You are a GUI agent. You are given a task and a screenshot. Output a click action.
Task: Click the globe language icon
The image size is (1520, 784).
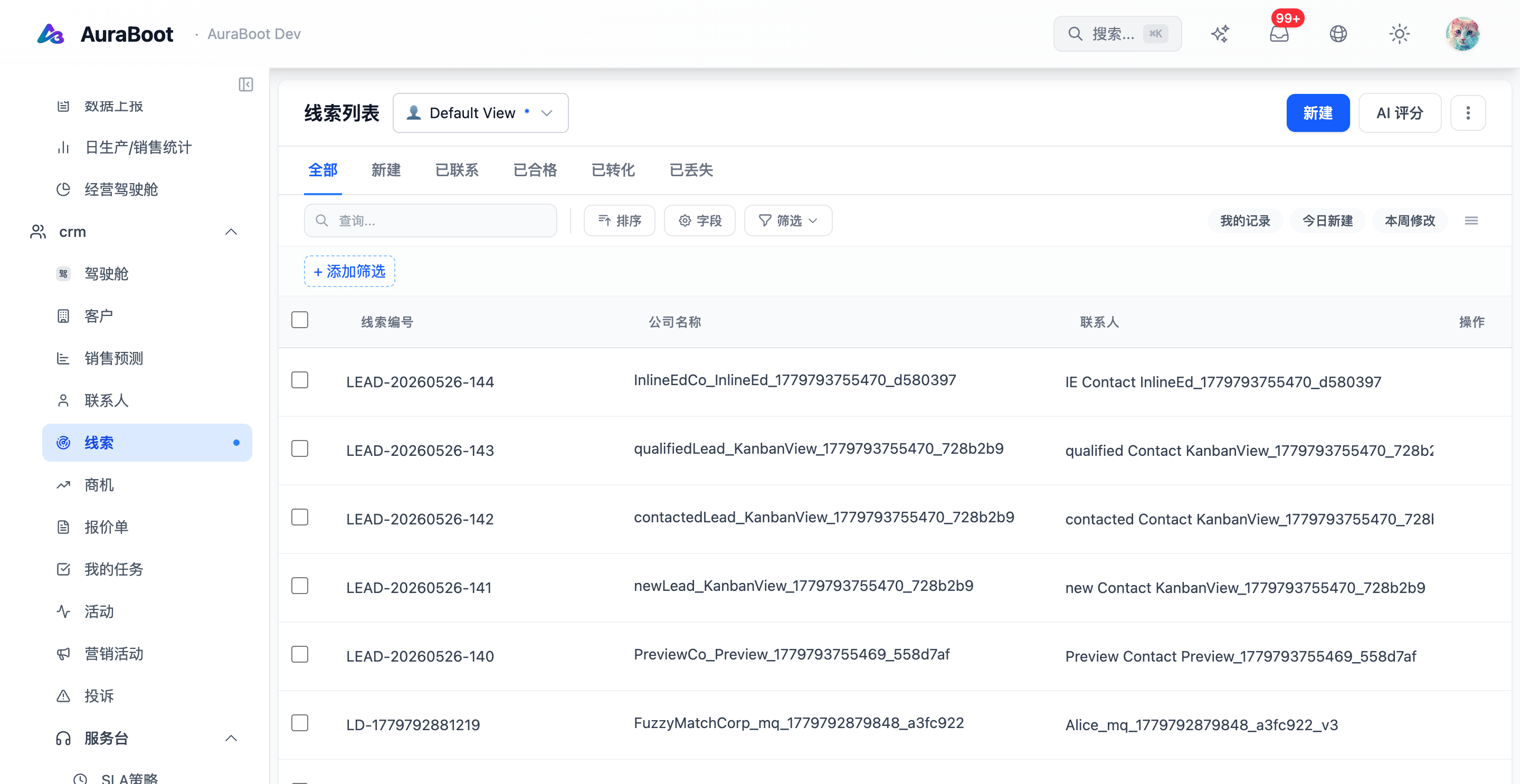click(x=1338, y=34)
